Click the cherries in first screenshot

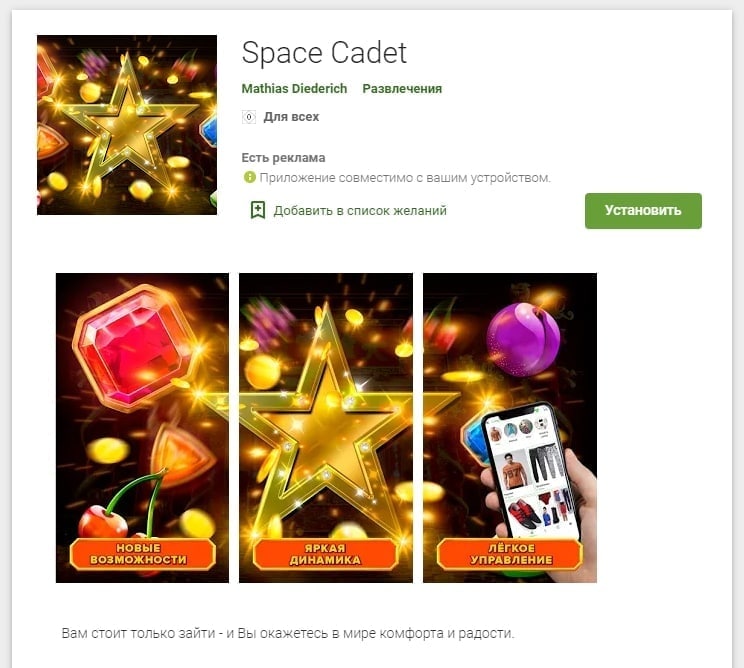123,505
